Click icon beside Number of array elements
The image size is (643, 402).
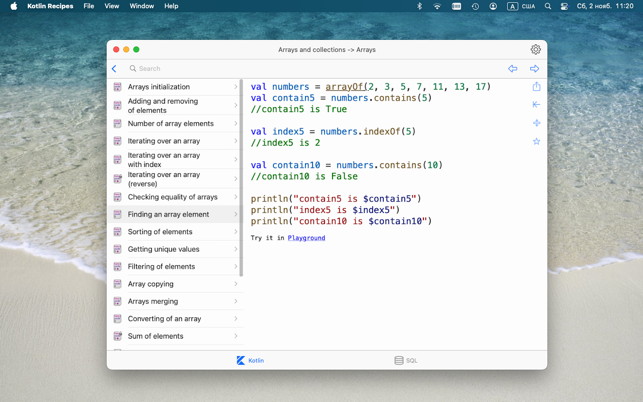pyautogui.click(x=117, y=123)
